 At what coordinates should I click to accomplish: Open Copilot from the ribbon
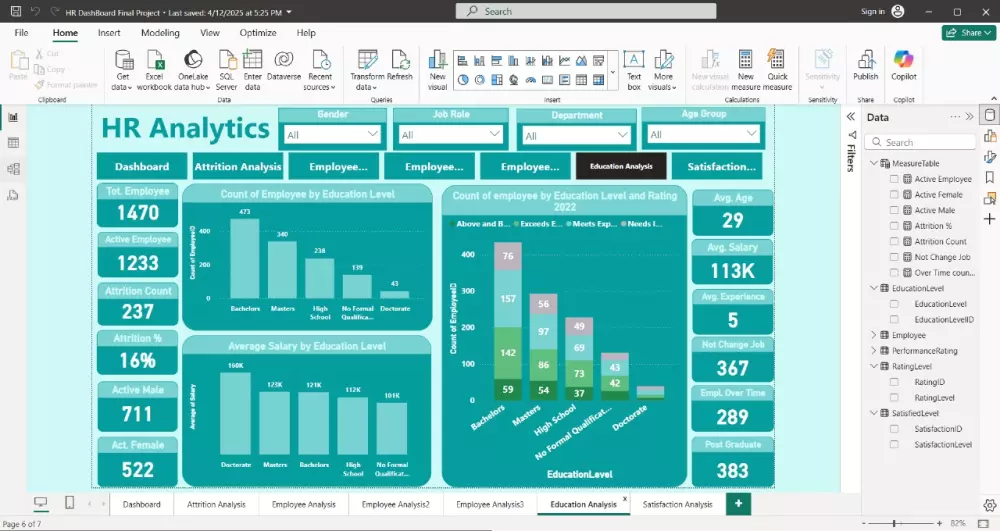904,65
